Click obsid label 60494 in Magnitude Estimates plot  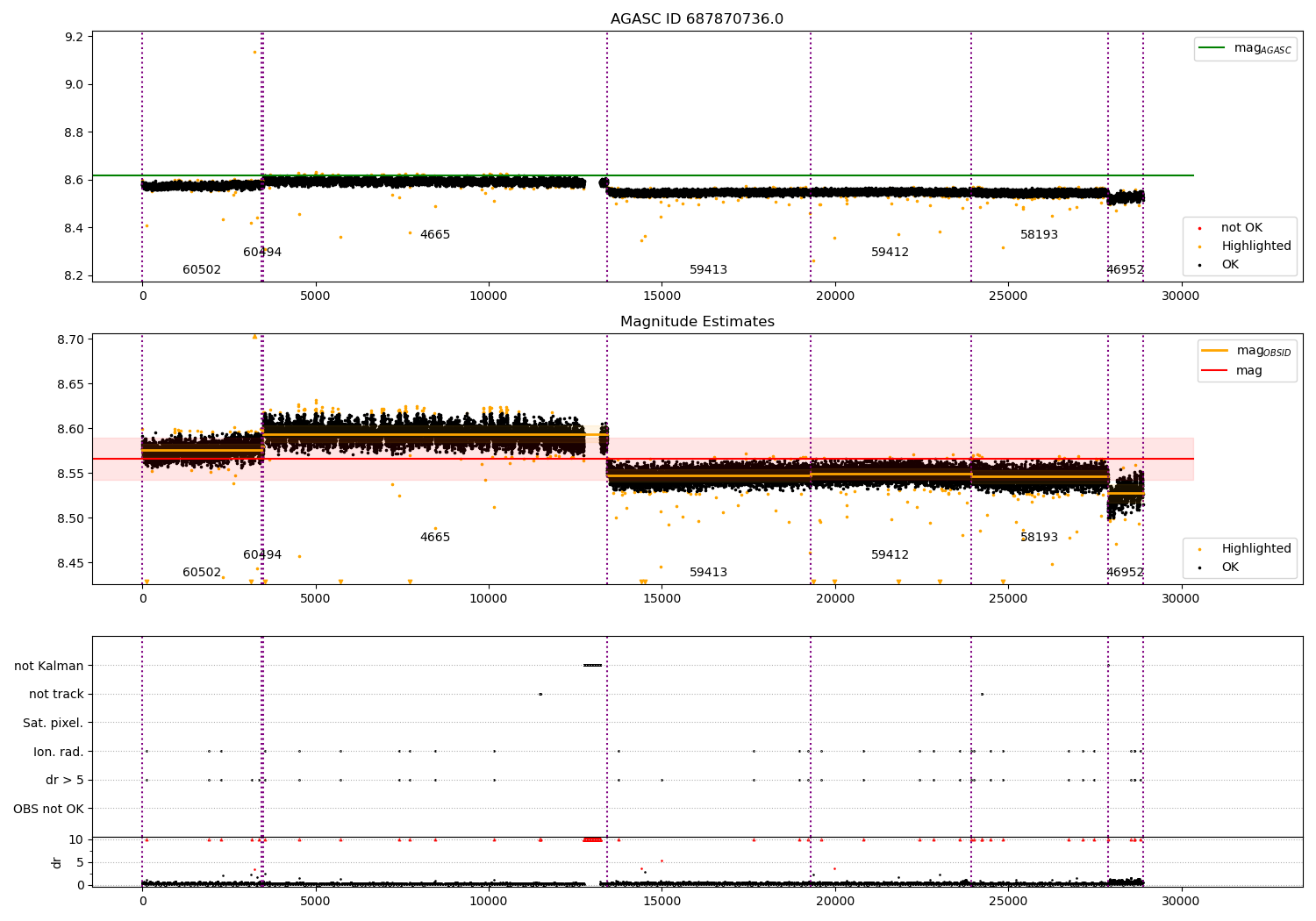coord(262,554)
